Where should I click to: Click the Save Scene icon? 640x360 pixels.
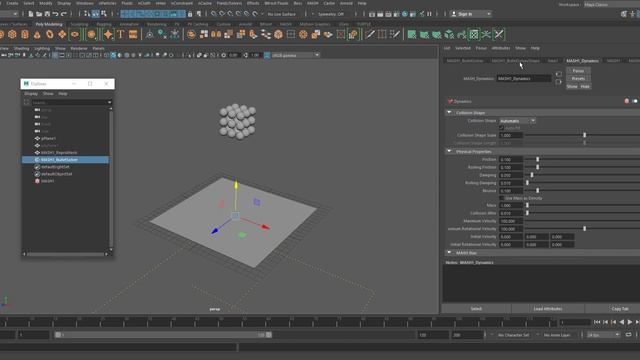tap(47, 14)
